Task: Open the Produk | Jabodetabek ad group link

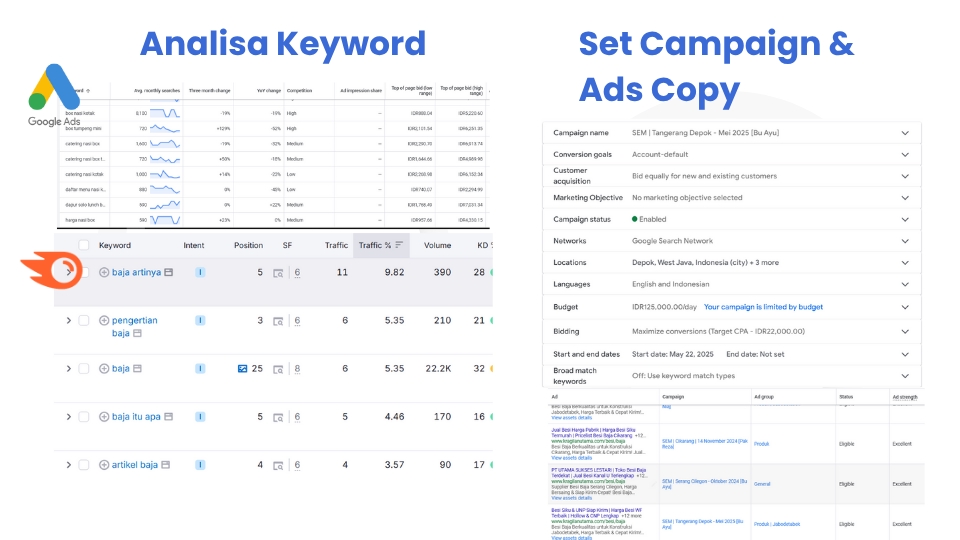Action: (776, 524)
